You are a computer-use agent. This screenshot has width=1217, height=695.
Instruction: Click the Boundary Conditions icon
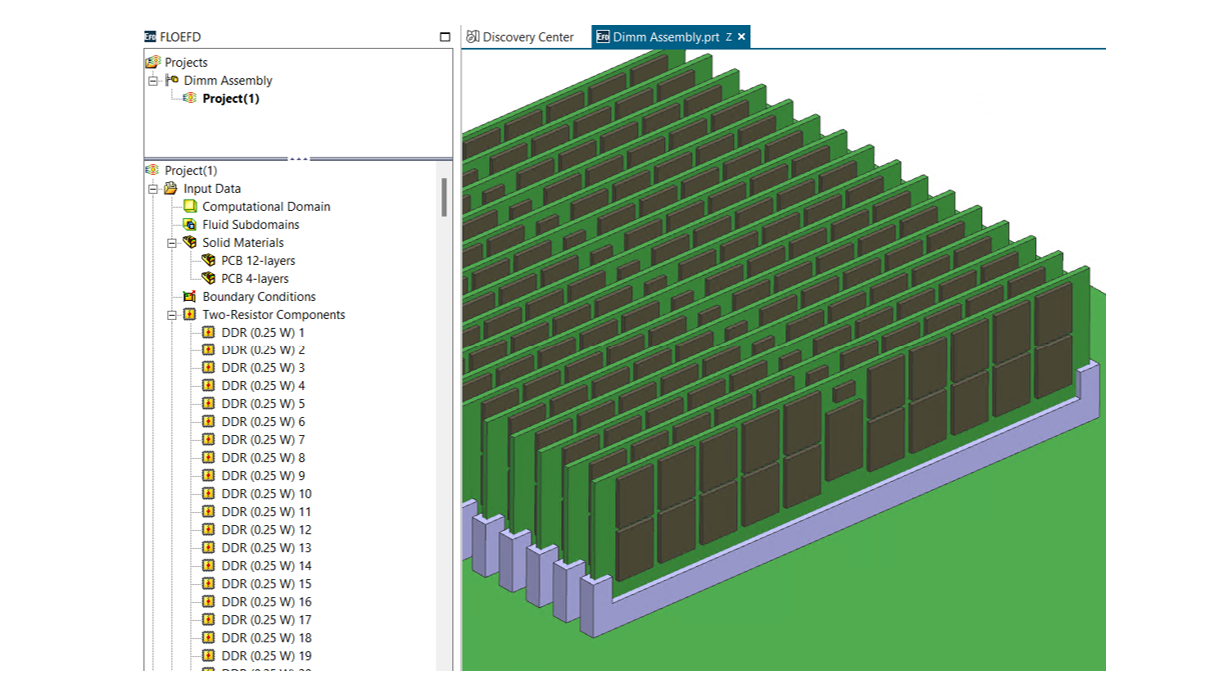click(x=190, y=297)
